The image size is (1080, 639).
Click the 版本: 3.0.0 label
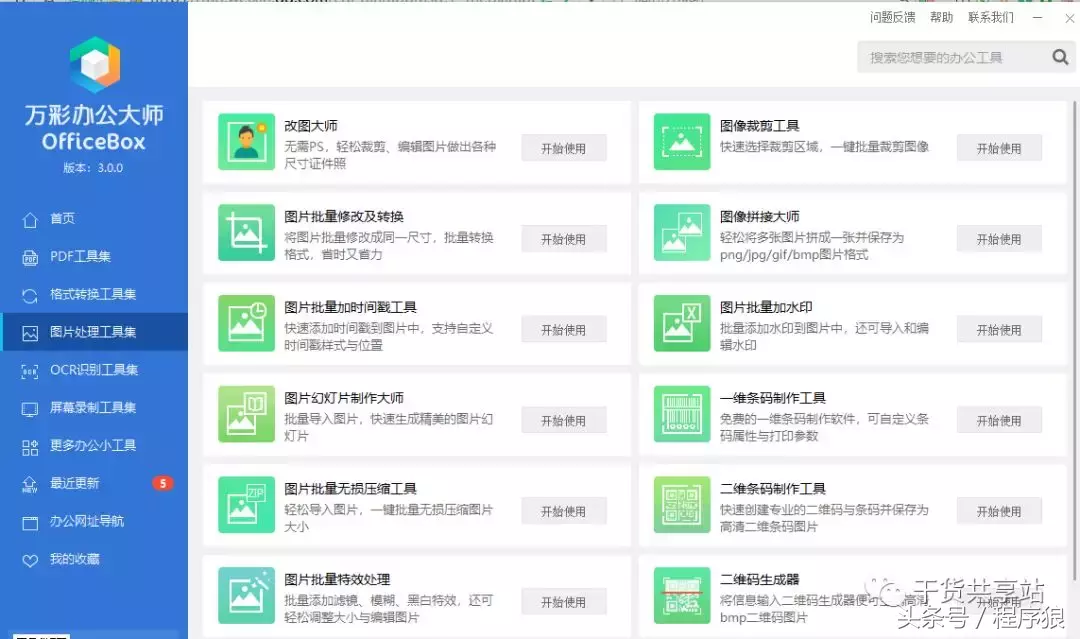[93, 168]
